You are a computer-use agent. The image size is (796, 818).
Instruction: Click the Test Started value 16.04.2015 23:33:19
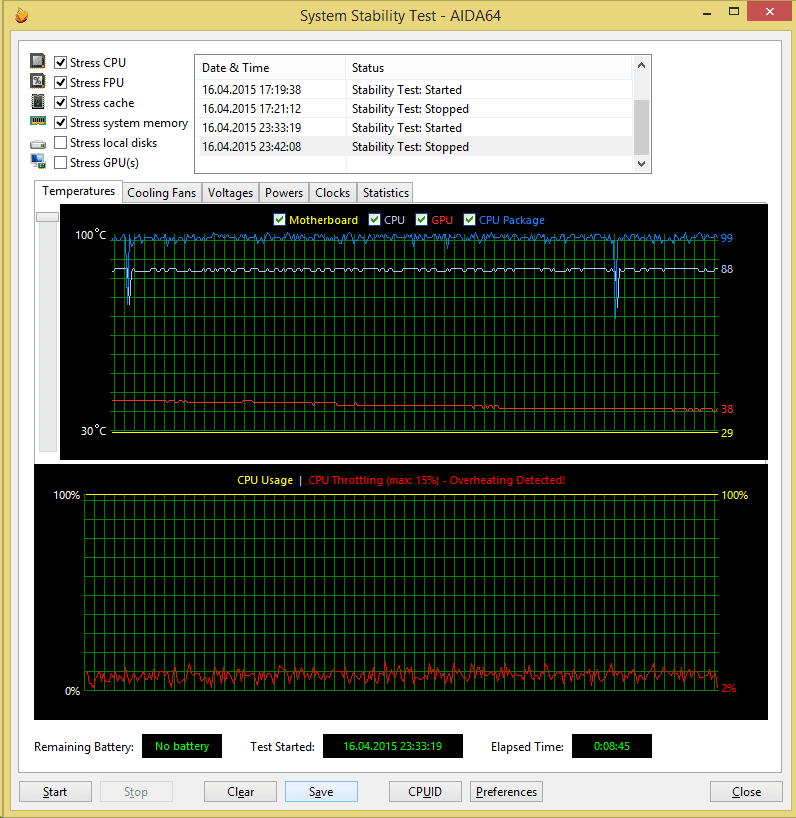click(x=393, y=746)
